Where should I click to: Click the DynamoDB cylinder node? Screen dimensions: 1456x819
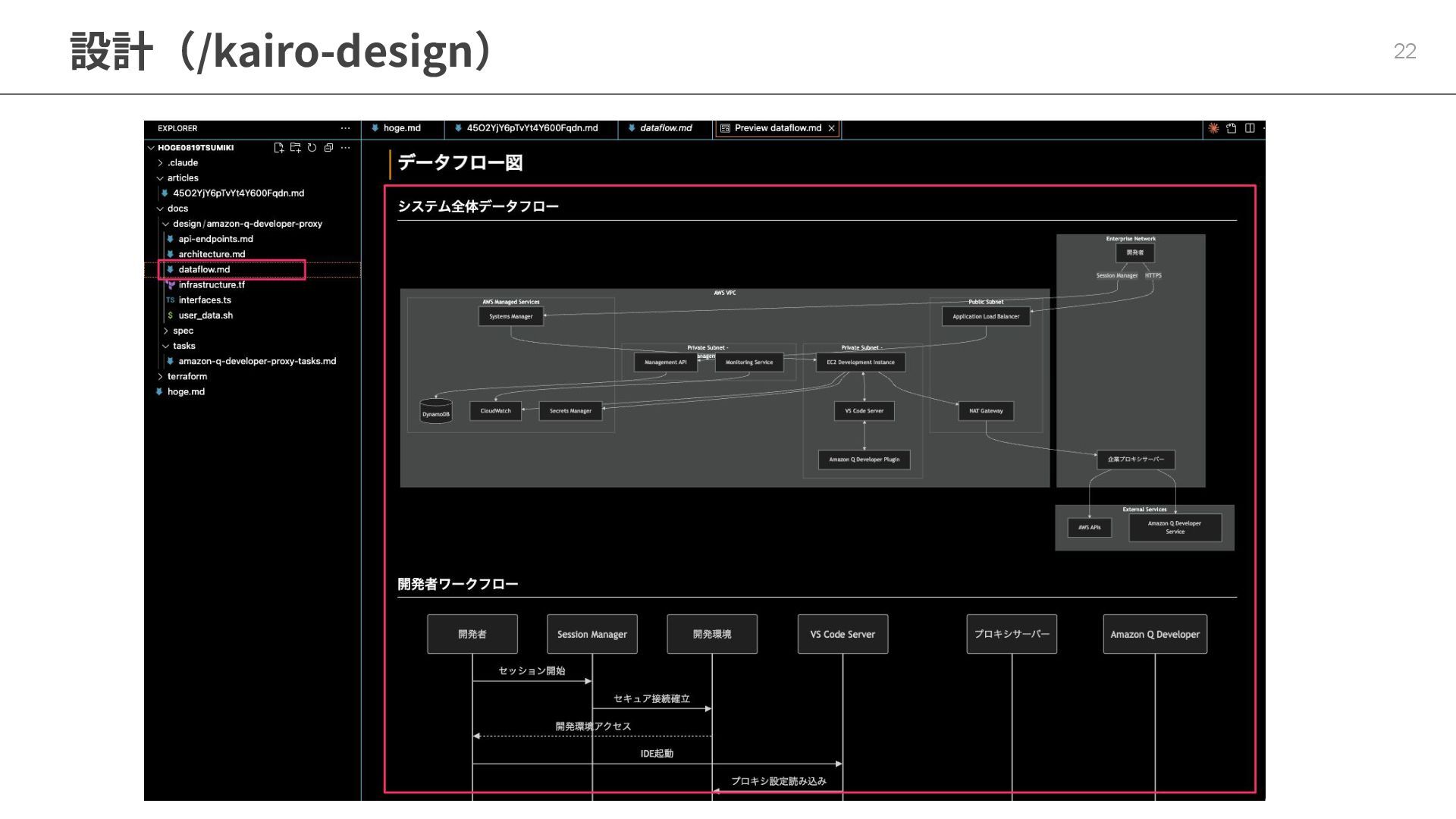click(436, 411)
